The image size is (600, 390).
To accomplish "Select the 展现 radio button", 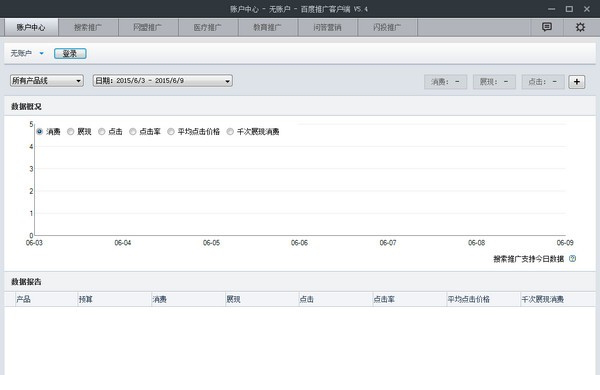I will 70,132.
